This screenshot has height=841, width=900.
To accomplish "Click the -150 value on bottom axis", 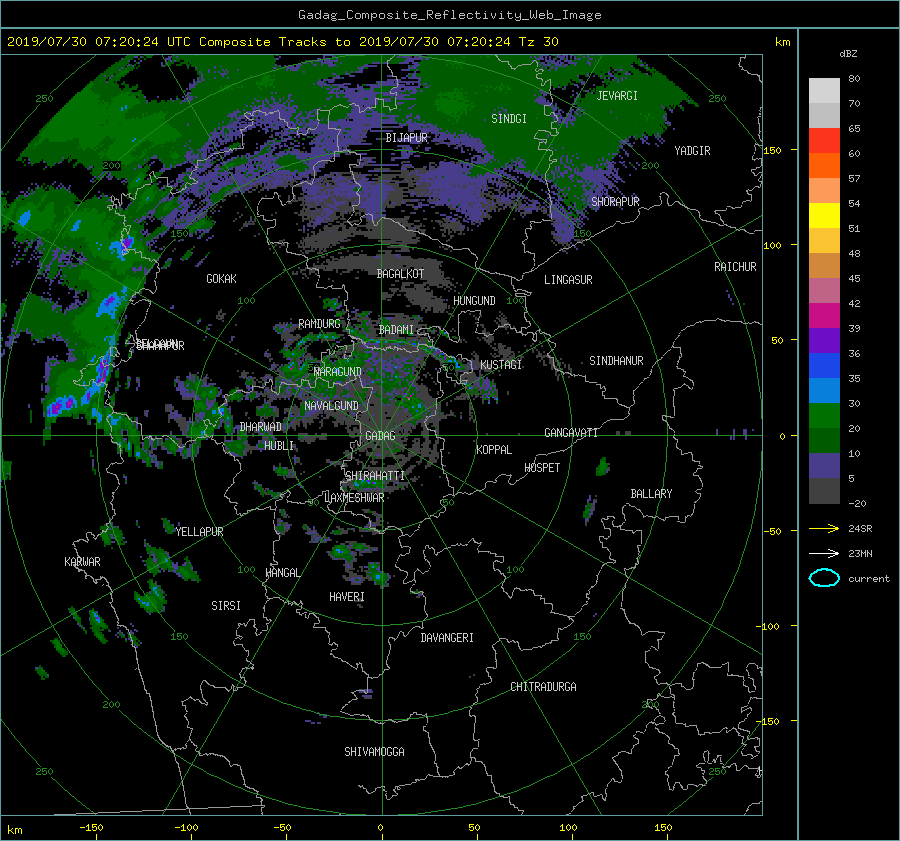I will pyautogui.click(x=91, y=827).
